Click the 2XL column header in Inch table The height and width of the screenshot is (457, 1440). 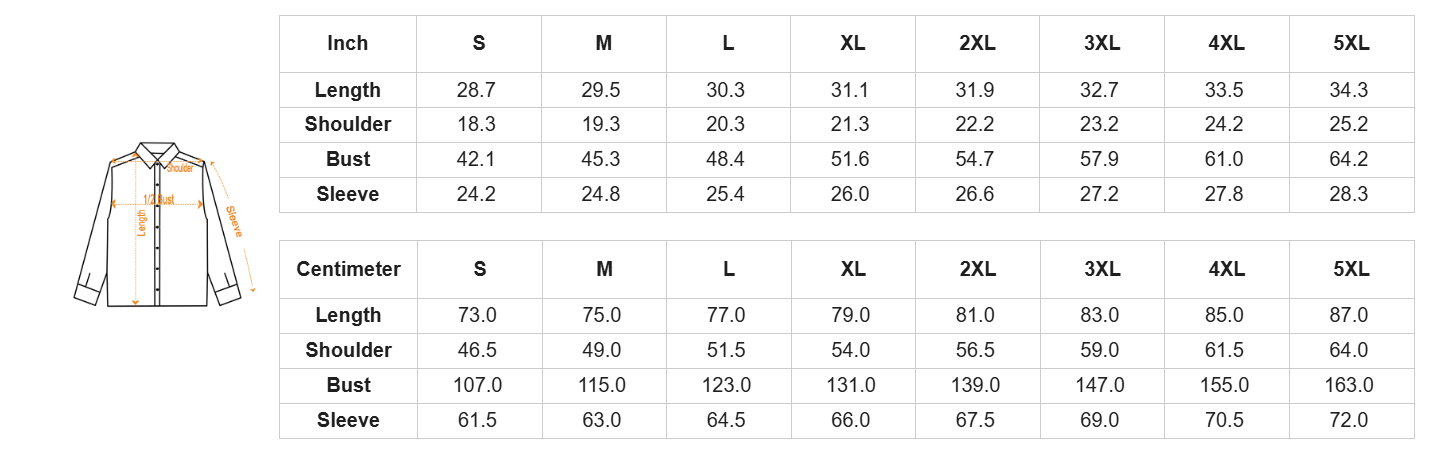click(x=977, y=43)
